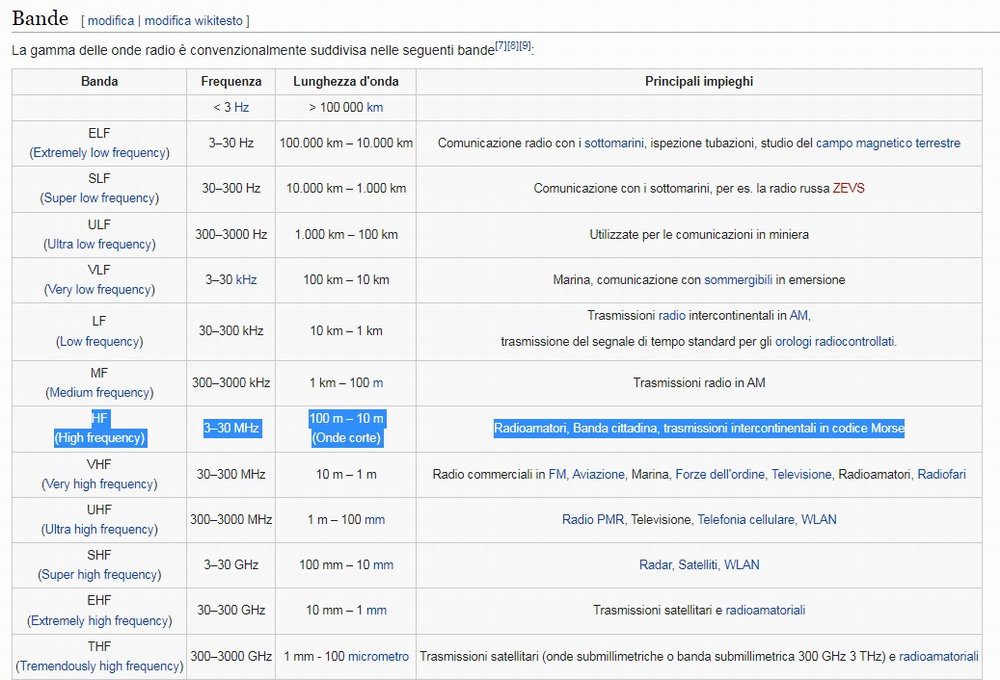Open 'Medium frequency' link
Image resolution: width=1000 pixels, height=680 pixels.
tap(99, 392)
